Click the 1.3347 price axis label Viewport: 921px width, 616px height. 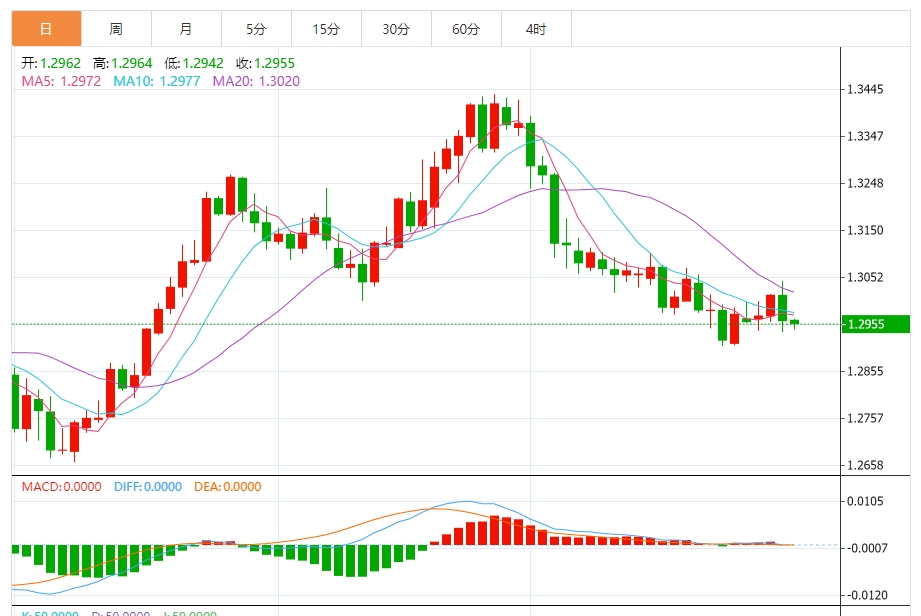(x=865, y=136)
